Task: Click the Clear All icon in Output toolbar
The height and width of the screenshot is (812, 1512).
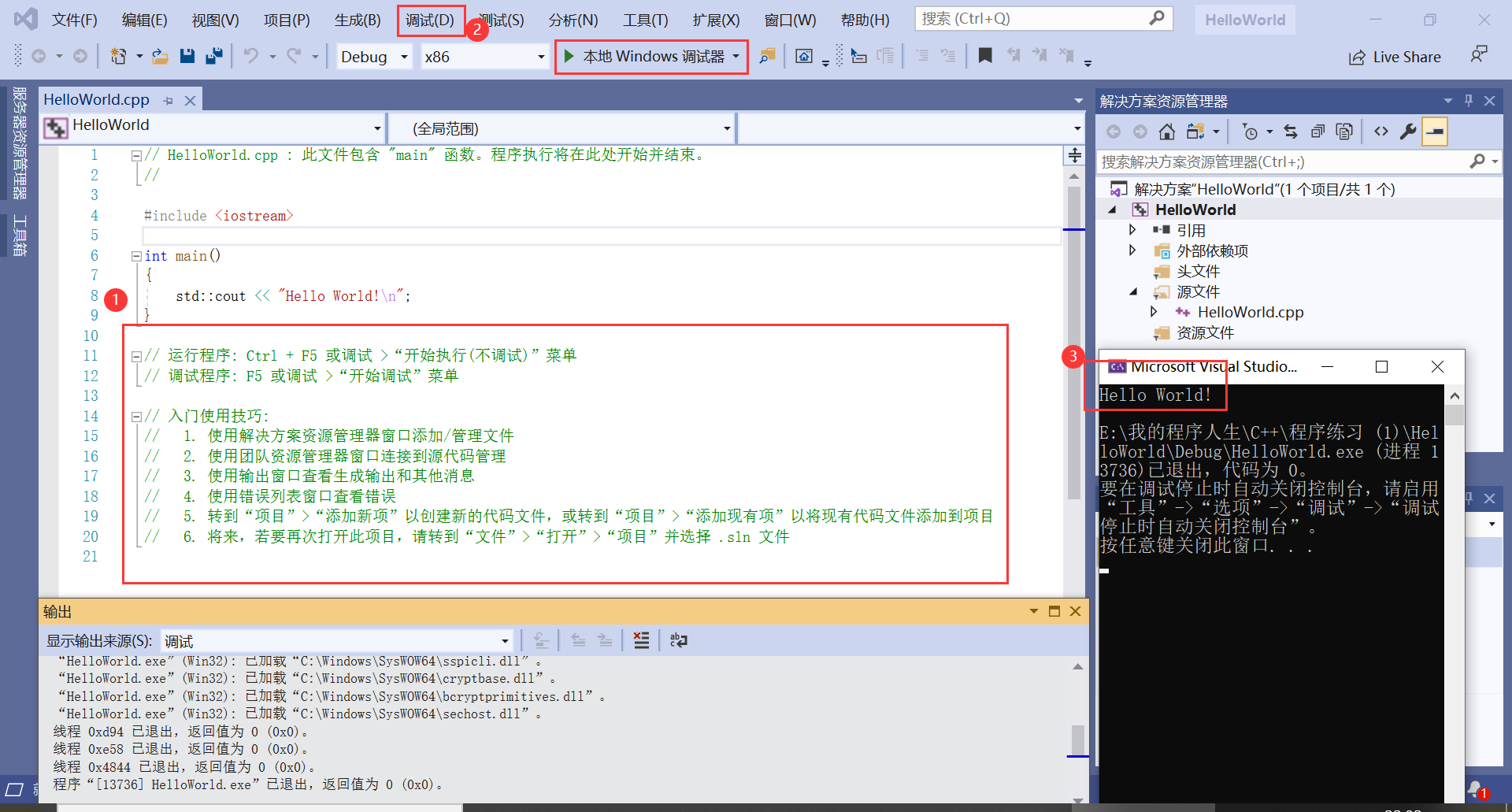Action: pyautogui.click(x=642, y=640)
